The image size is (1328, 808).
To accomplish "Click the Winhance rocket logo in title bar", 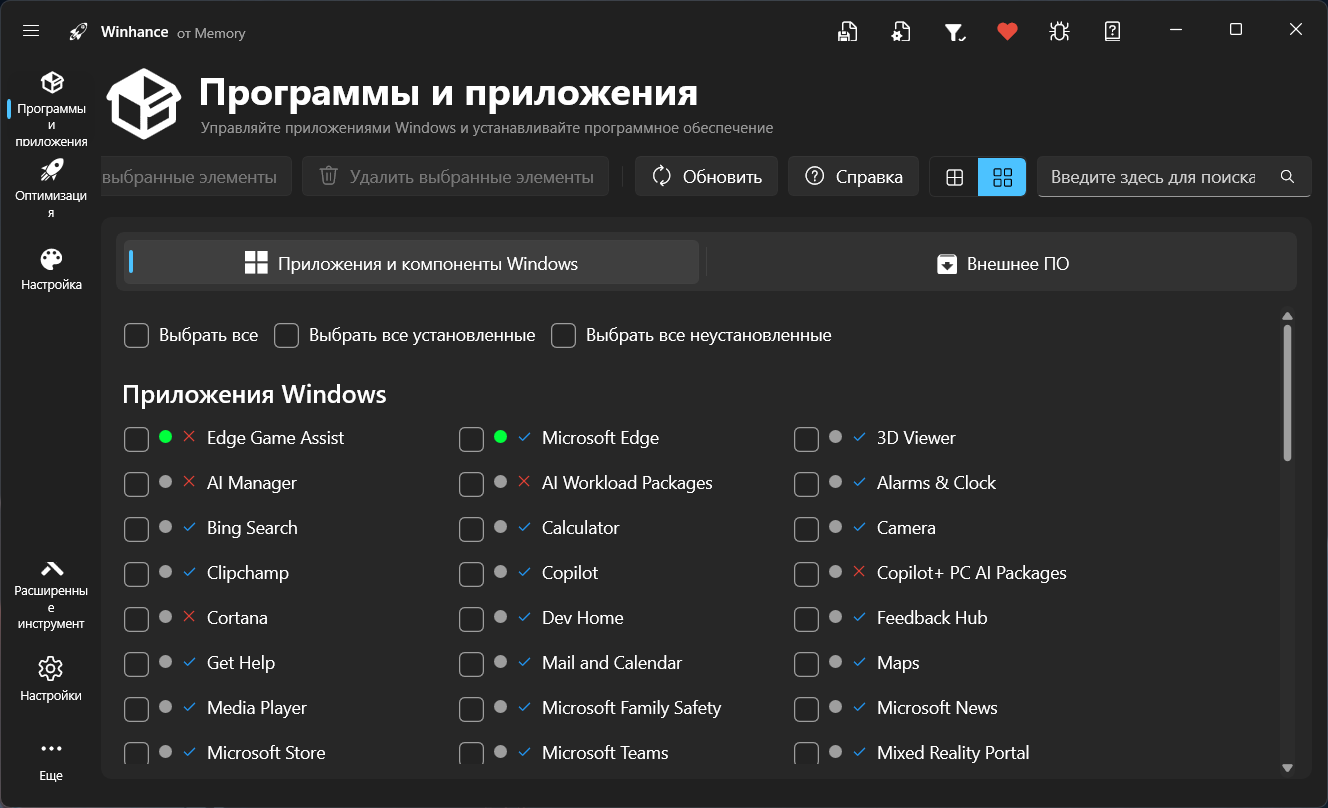I will tap(78, 32).
